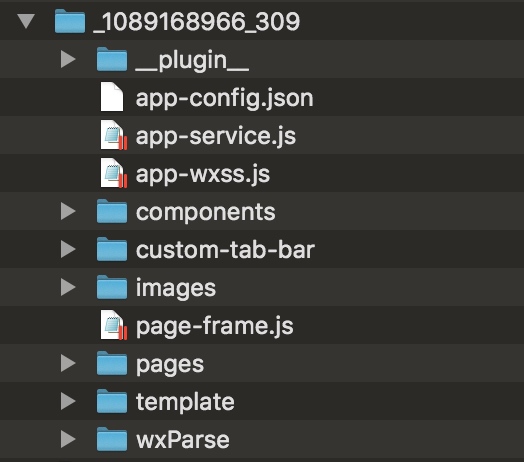
Task: Expand the __plugin__ folder
Action: click(x=68, y=59)
